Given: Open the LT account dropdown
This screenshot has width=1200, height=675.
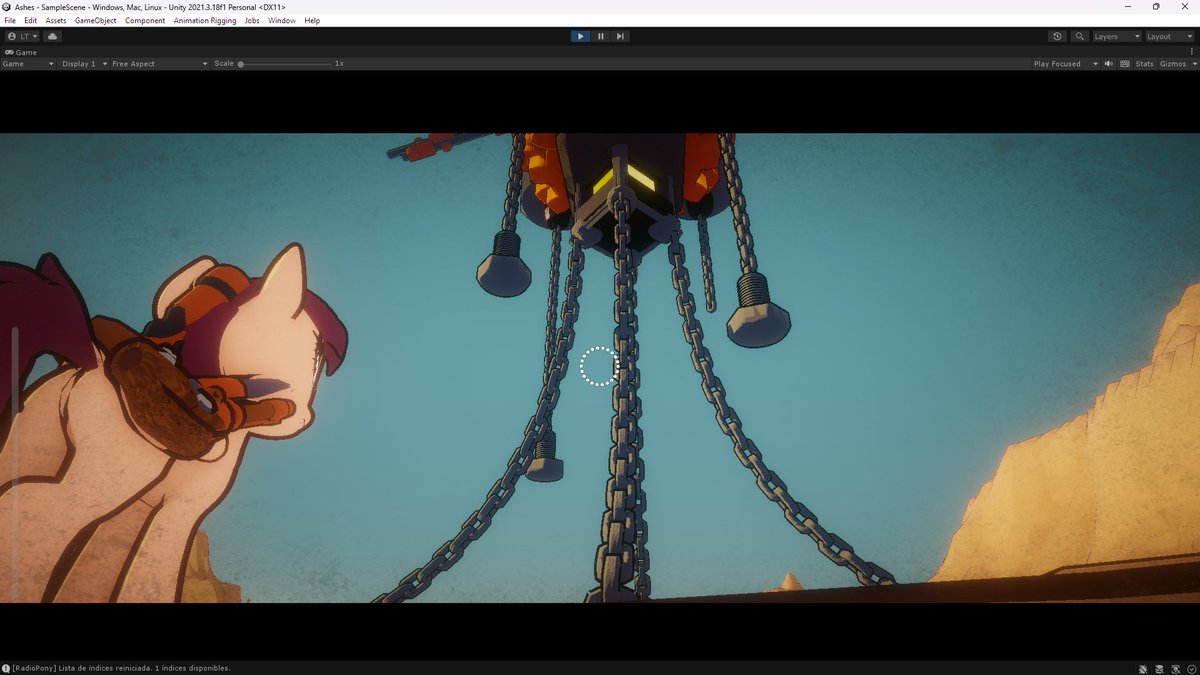Looking at the screenshot, I should pyautogui.click(x=22, y=36).
